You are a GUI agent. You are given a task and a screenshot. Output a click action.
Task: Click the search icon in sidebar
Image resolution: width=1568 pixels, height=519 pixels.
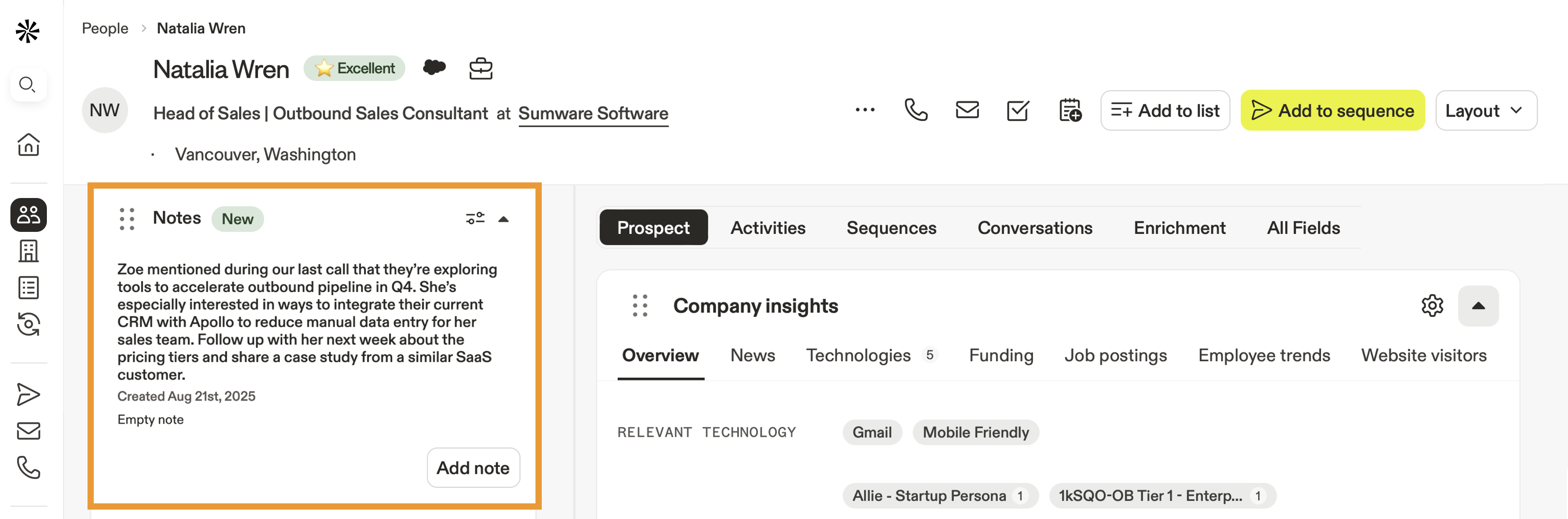(x=28, y=84)
